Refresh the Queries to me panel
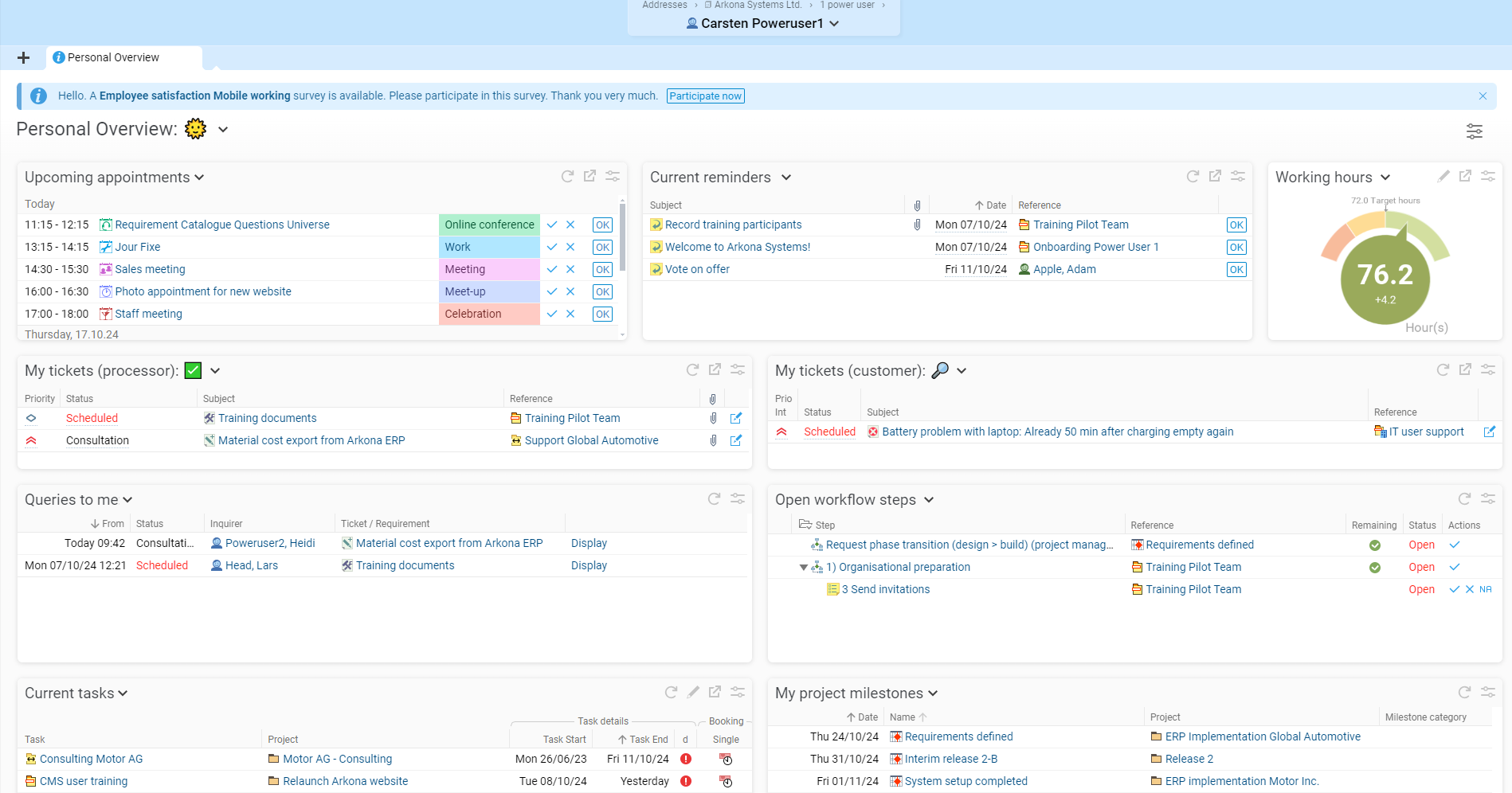Image resolution: width=1512 pixels, height=793 pixels. pyautogui.click(x=714, y=498)
